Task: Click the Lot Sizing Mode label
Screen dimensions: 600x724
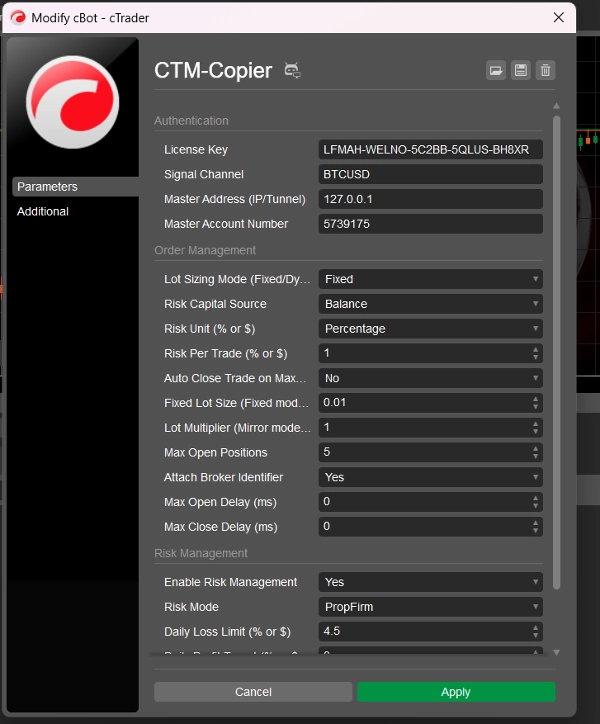Action: coord(237,279)
